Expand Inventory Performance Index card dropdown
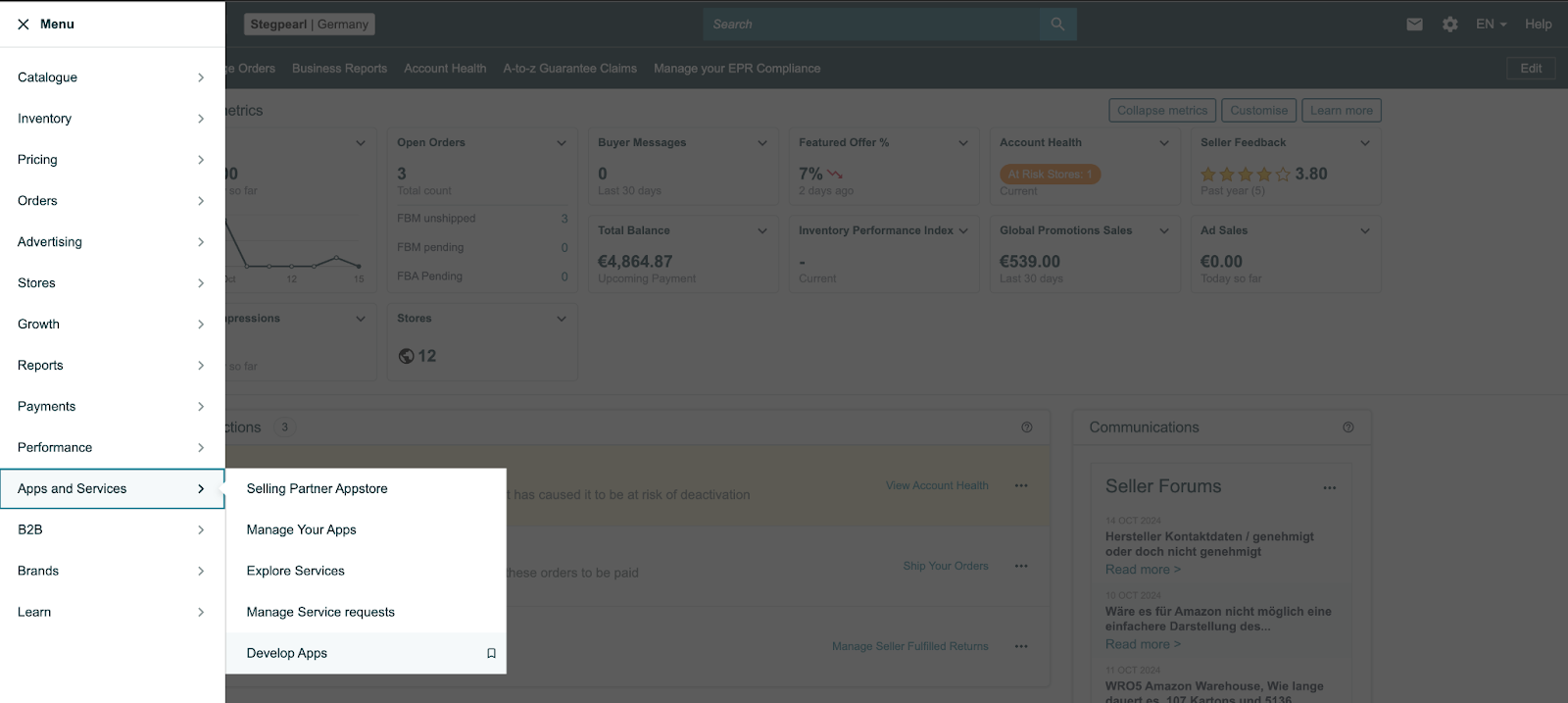This screenshot has height=703, width=1568. (x=963, y=231)
